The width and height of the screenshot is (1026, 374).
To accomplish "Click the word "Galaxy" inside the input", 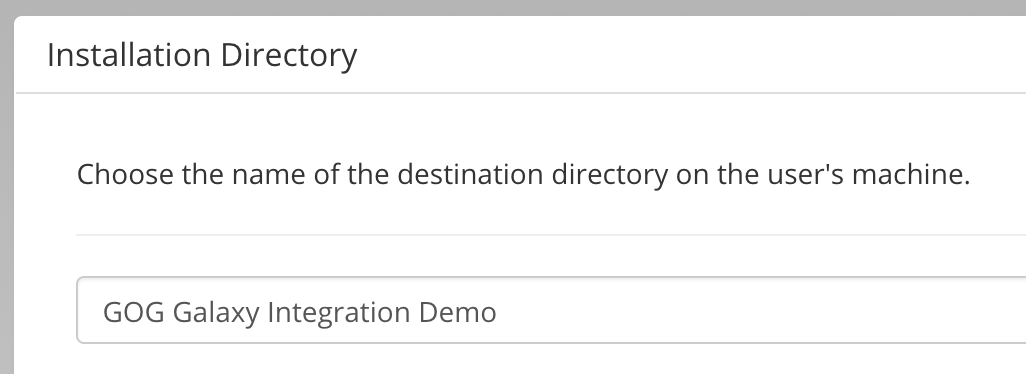I will click(x=216, y=314).
